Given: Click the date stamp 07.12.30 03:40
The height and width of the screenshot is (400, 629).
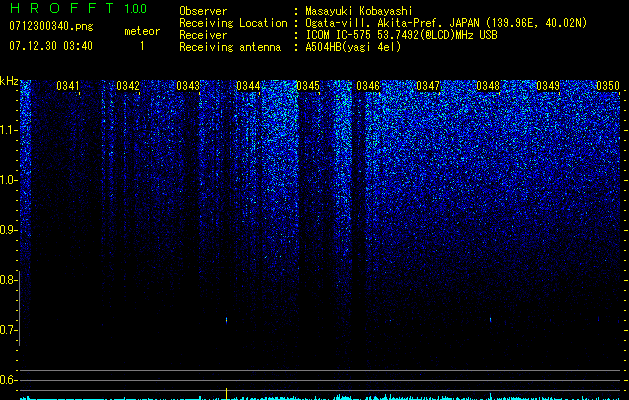Looking at the screenshot, I should pos(51,46).
